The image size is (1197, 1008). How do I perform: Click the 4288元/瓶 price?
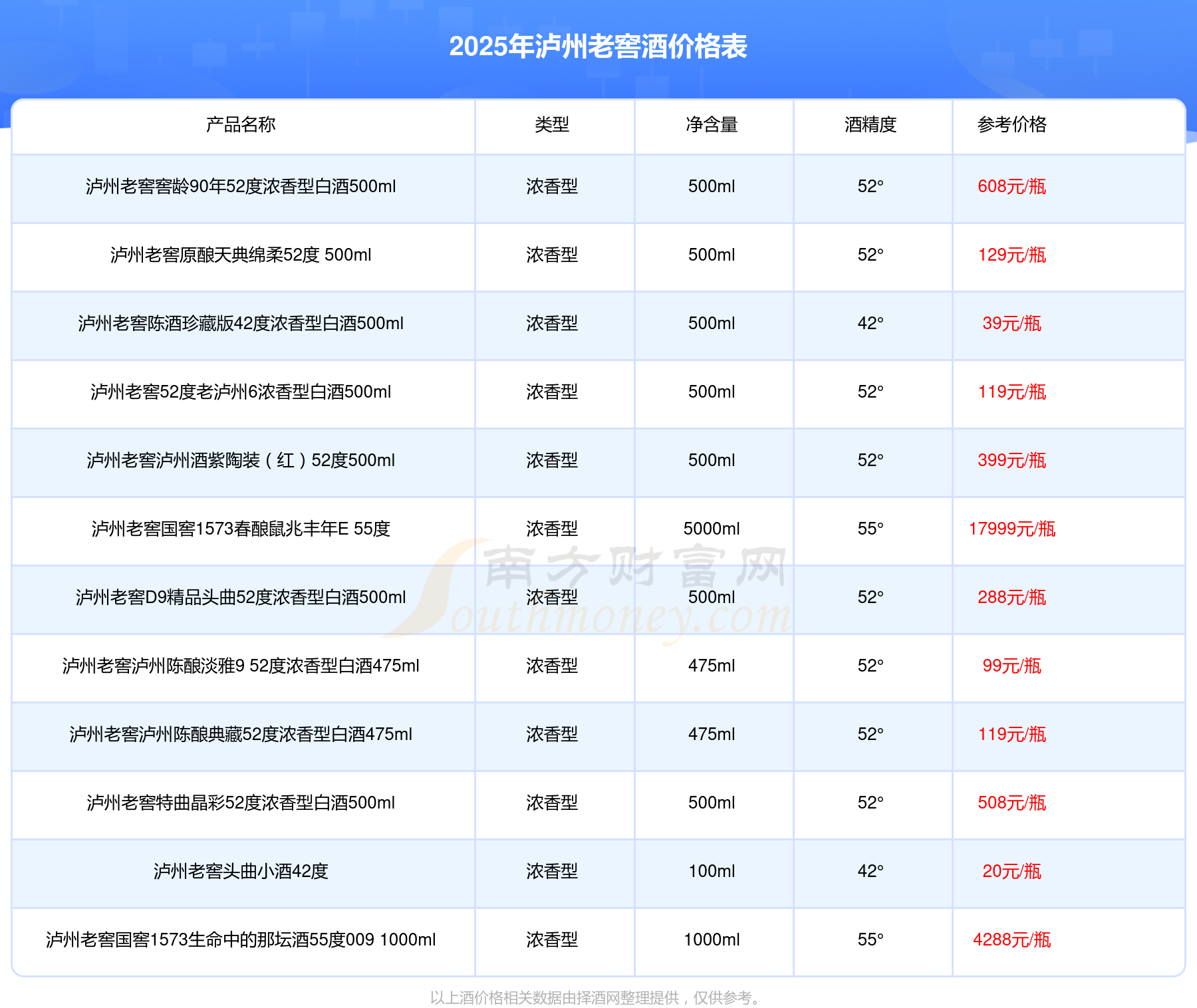point(1011,940)
